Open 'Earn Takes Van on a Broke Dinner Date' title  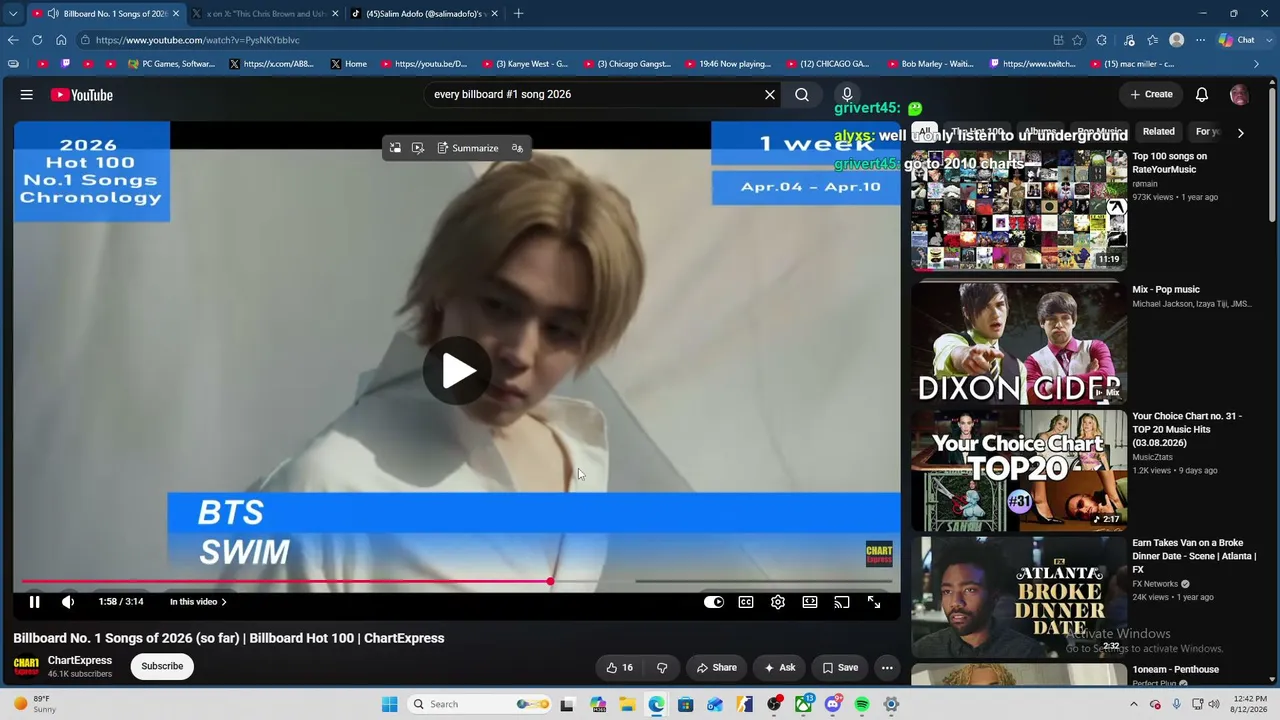pyautogui.click(x=1194, y=556)
